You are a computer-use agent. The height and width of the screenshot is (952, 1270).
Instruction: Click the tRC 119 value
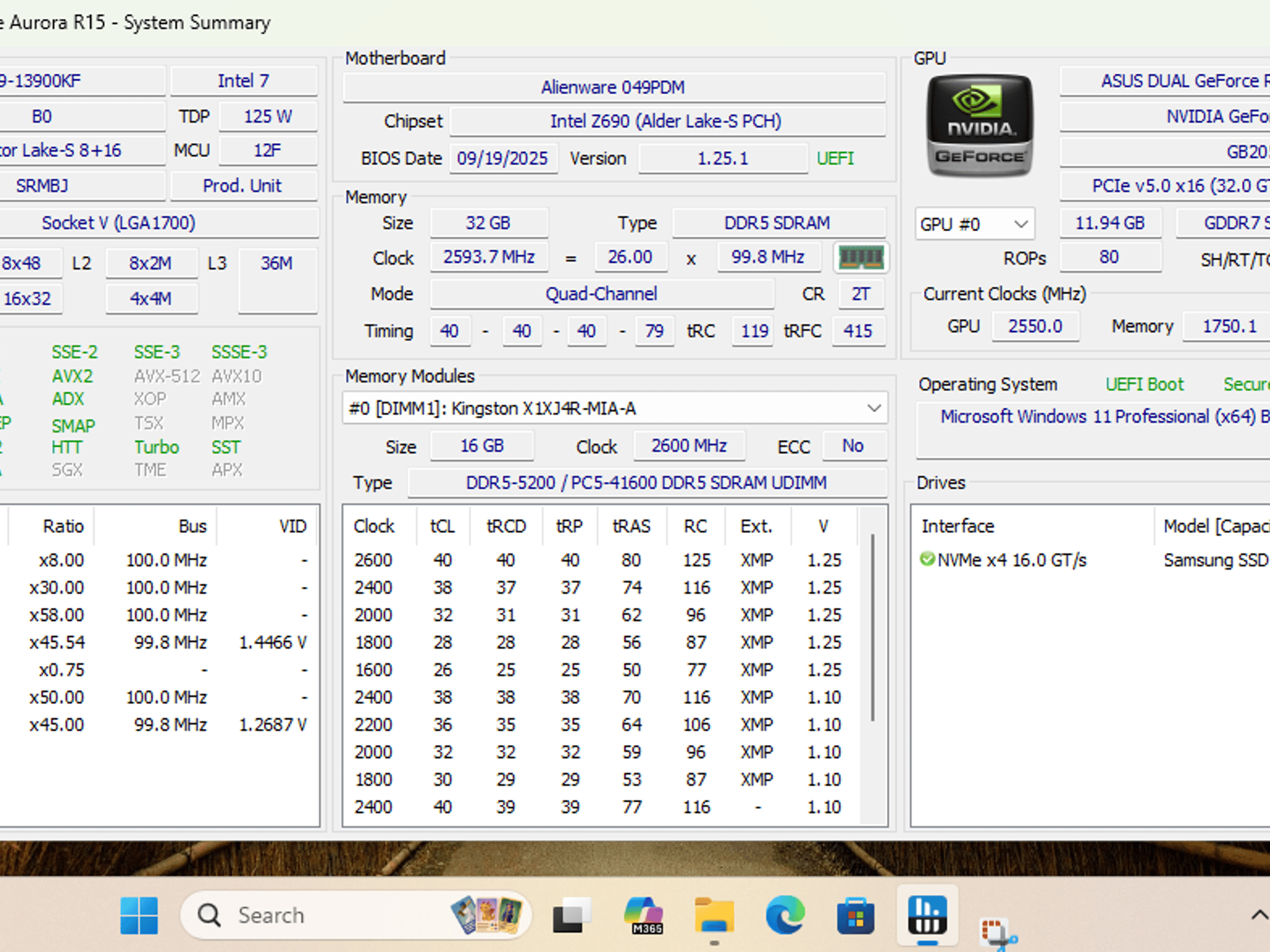pyautogui.click(x=754, y=330)
